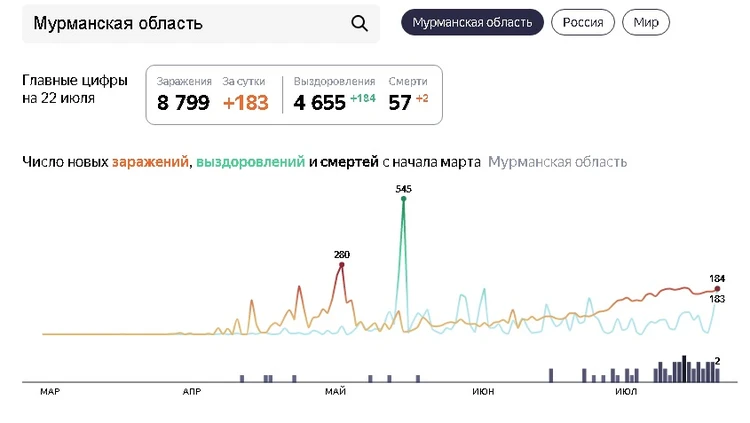Click the АПР month label on axis
The image size is (750, 423).
pos(192,391)
